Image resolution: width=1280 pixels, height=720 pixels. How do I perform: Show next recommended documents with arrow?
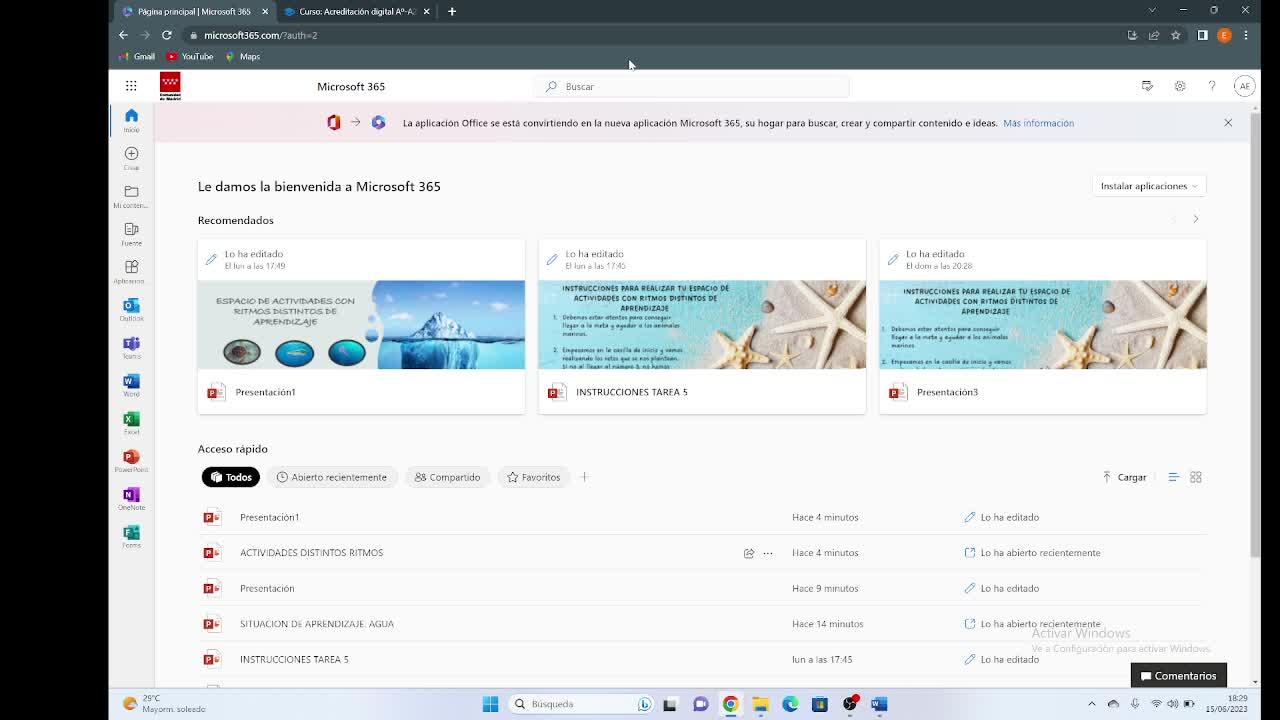coord(1195,219)
